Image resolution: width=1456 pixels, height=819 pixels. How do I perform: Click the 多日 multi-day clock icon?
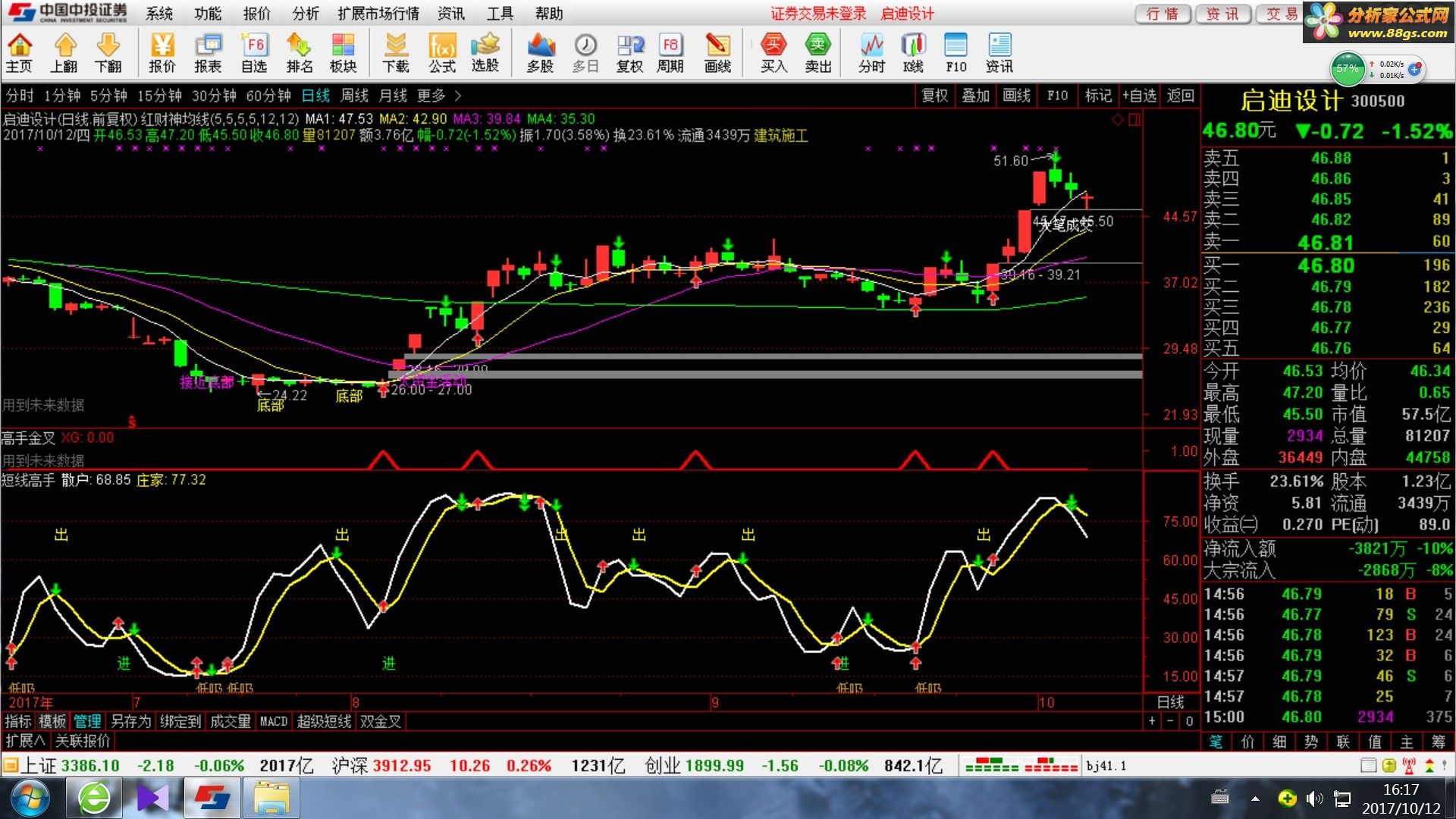point(585,53)
